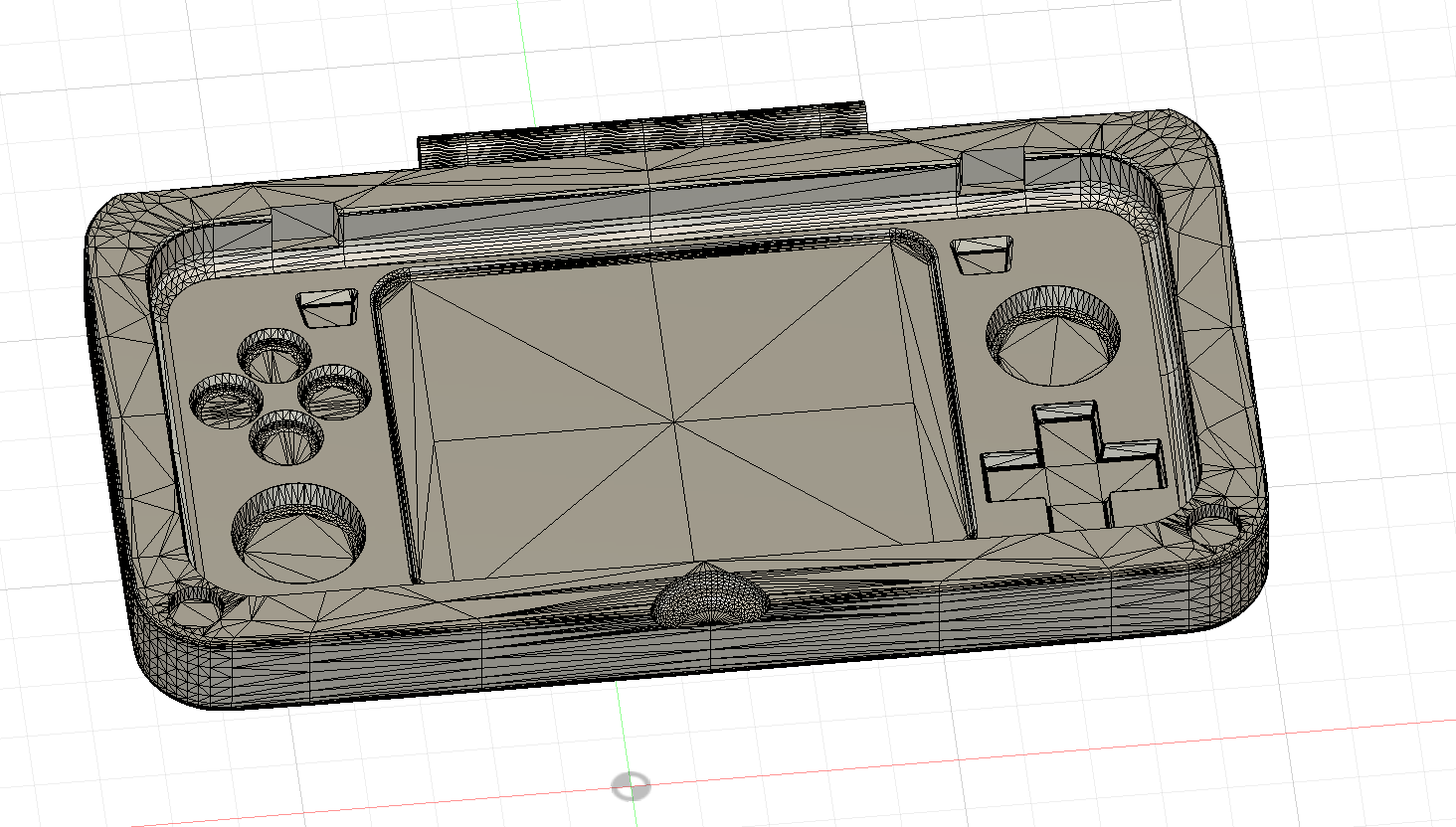Click the cross-shaped D-pad cutout on the model

(x=1072, y=465)
